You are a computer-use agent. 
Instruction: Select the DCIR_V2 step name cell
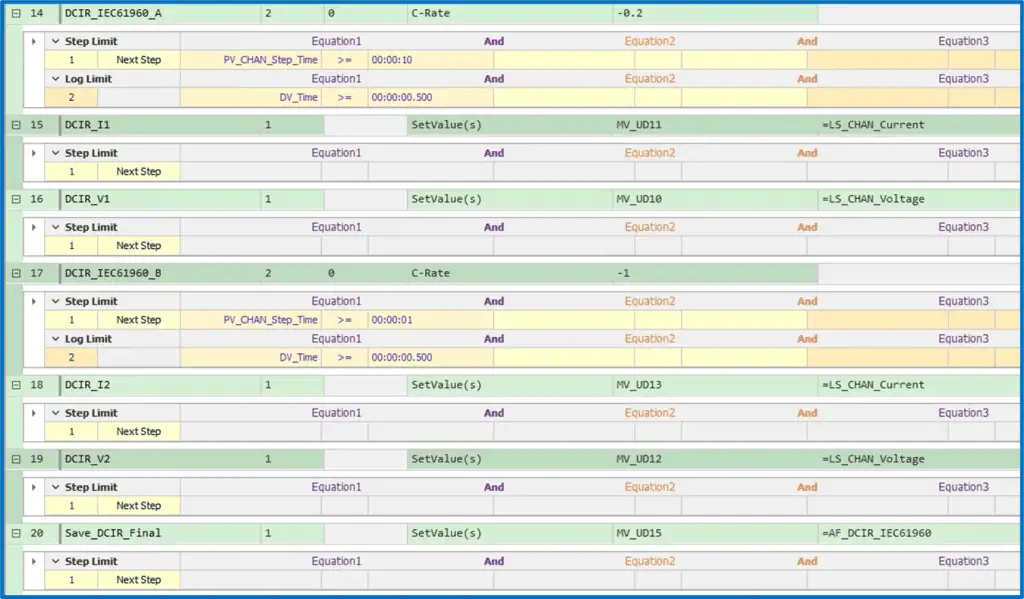[161, 459]
